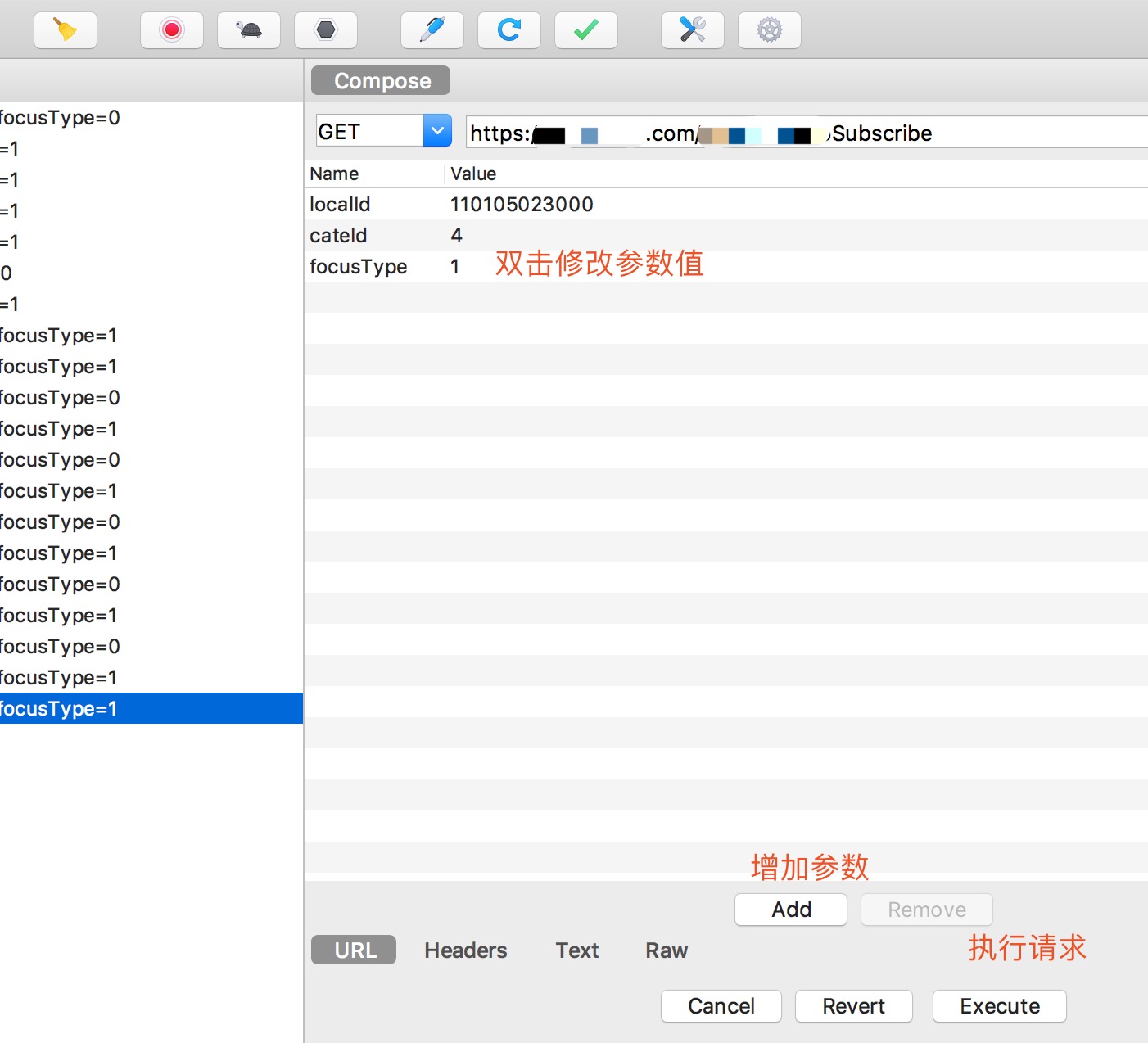Select the highlighted focusType=1 request row

click(x=151, y=708)
